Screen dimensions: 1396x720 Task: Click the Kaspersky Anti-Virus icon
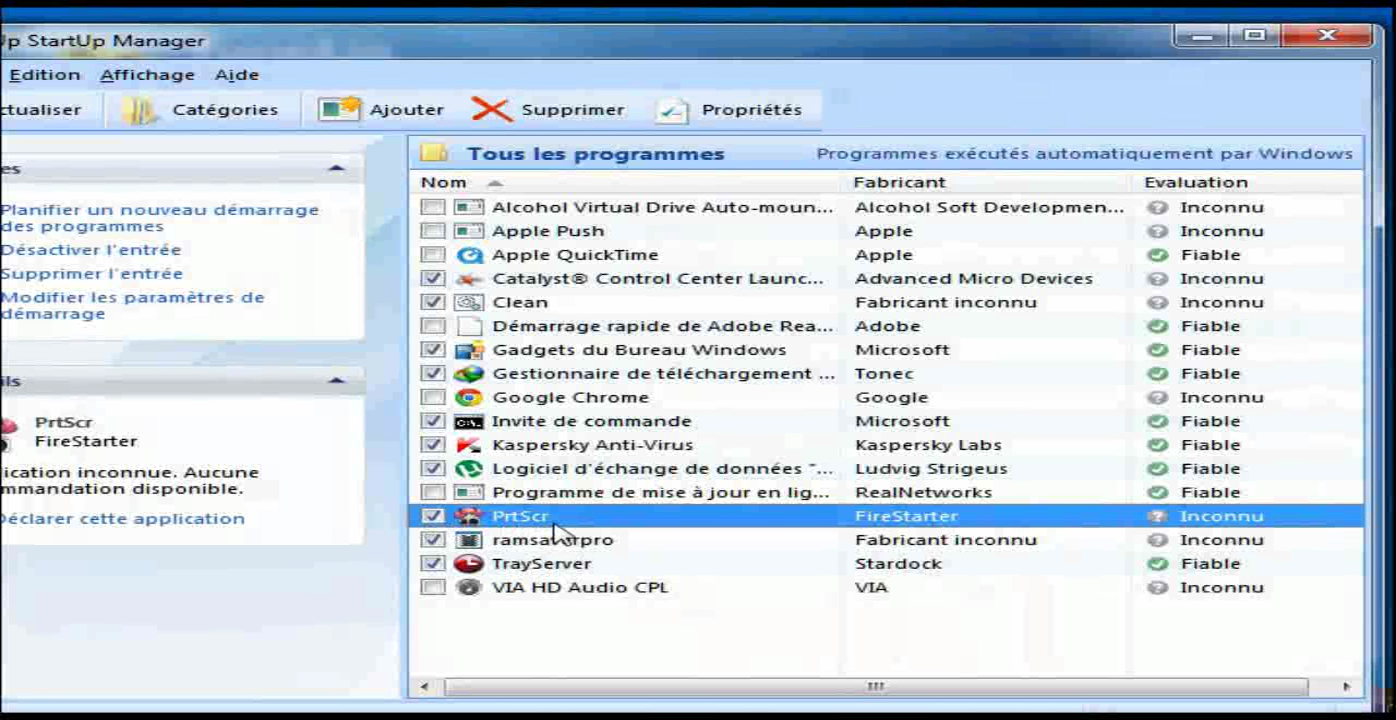click(x=469, y=445)
